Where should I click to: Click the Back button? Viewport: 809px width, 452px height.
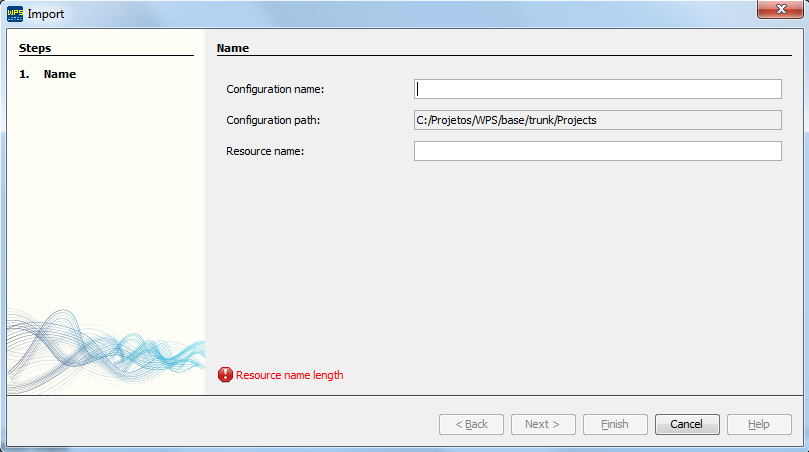tap(471, 424)
